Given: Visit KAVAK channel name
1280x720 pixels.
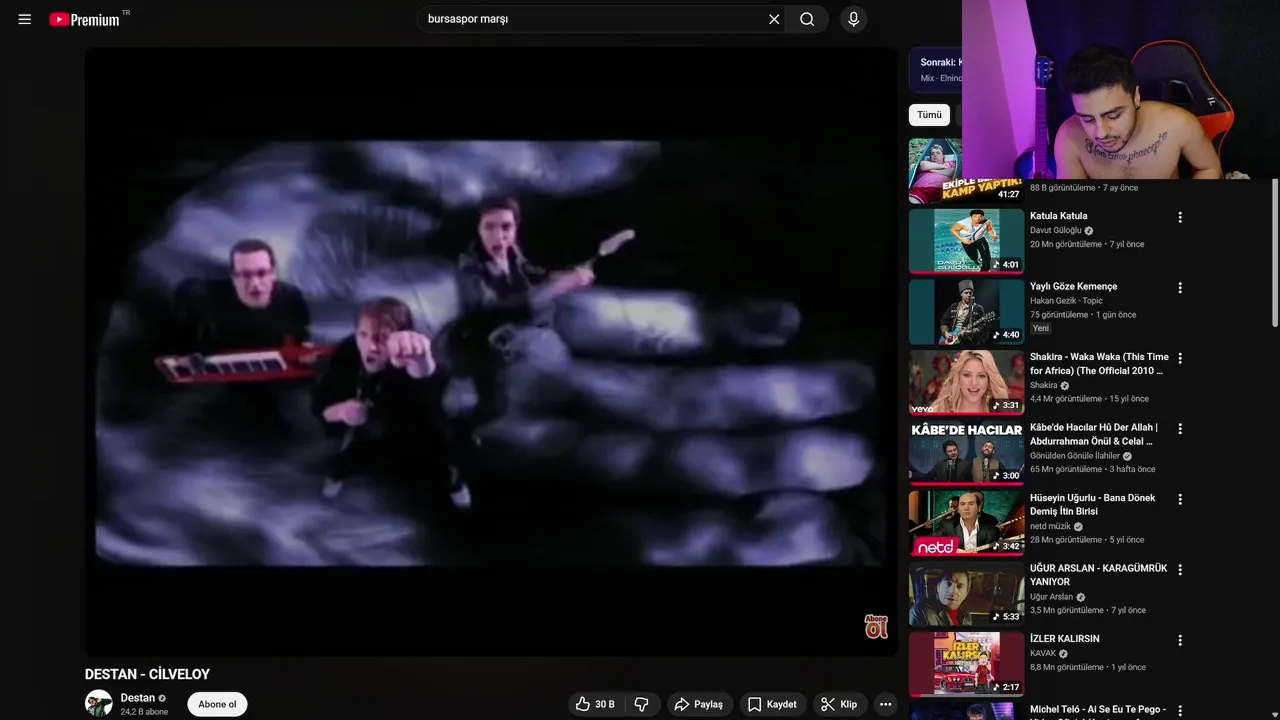Looking at the screenshot, I should pyautogui.click(x=1043, y=653).
